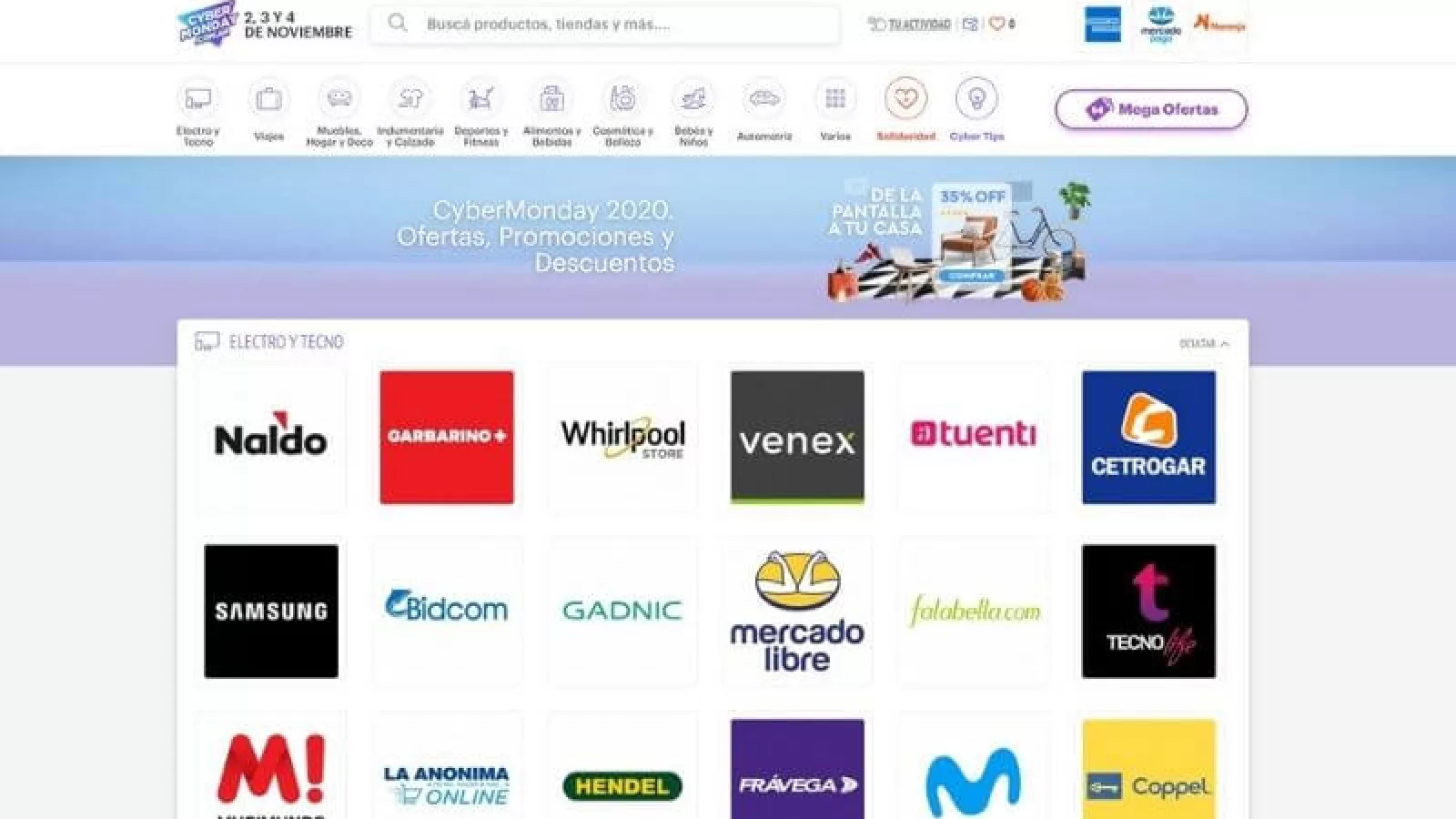Select the Automotriz car icon
The height and width of the screenshot is (819, 1456).
point(763,99)
